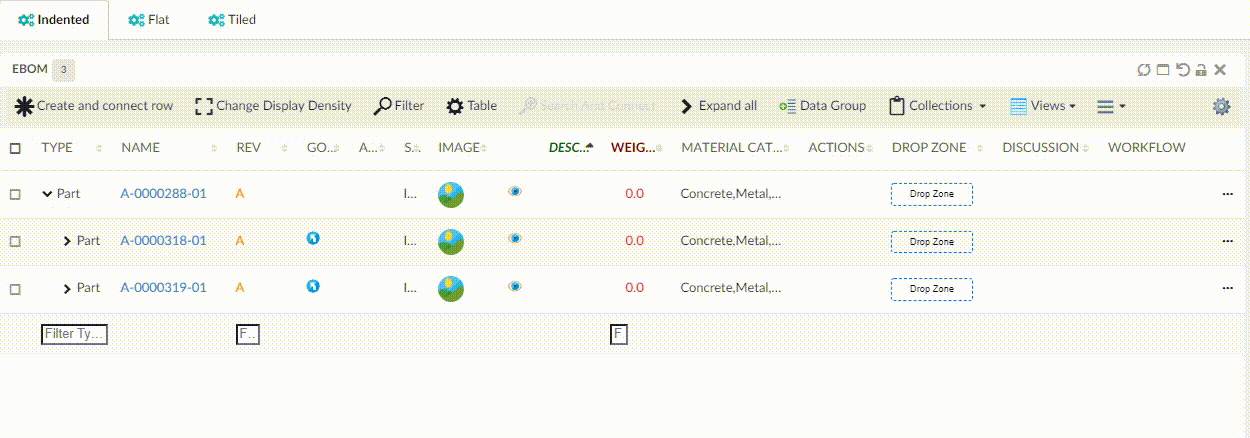Click the Filter magnifier tool

coord(398,106)
